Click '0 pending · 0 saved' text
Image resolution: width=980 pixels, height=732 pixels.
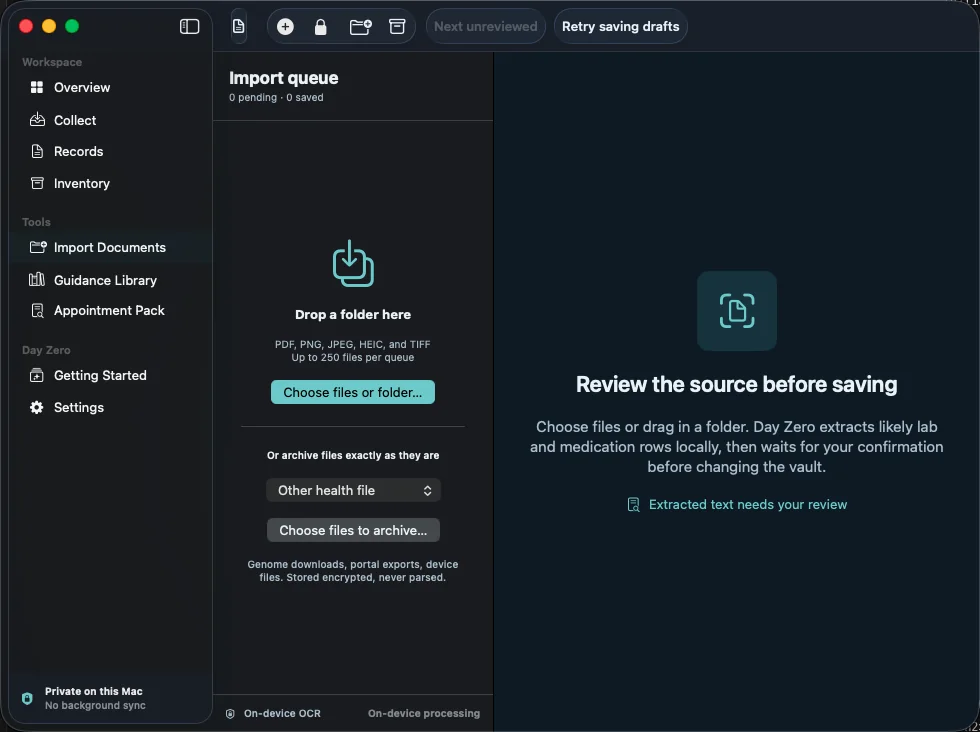(276, 98)
